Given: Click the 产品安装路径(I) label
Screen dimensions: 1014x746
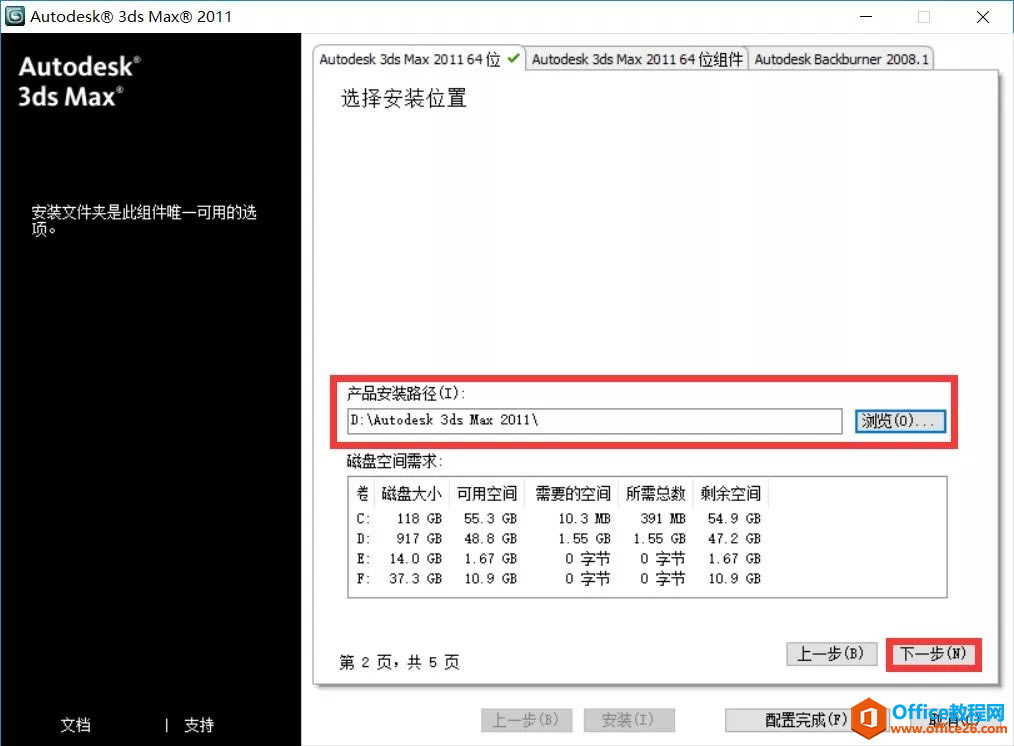Looking at the screenshot, I should point(405,393).
